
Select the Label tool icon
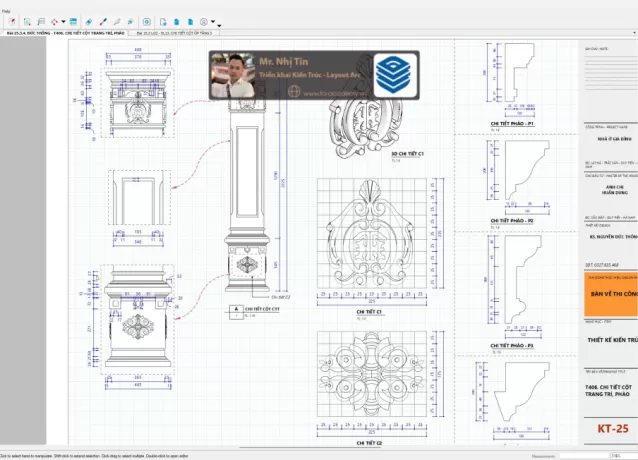[41, 22]
